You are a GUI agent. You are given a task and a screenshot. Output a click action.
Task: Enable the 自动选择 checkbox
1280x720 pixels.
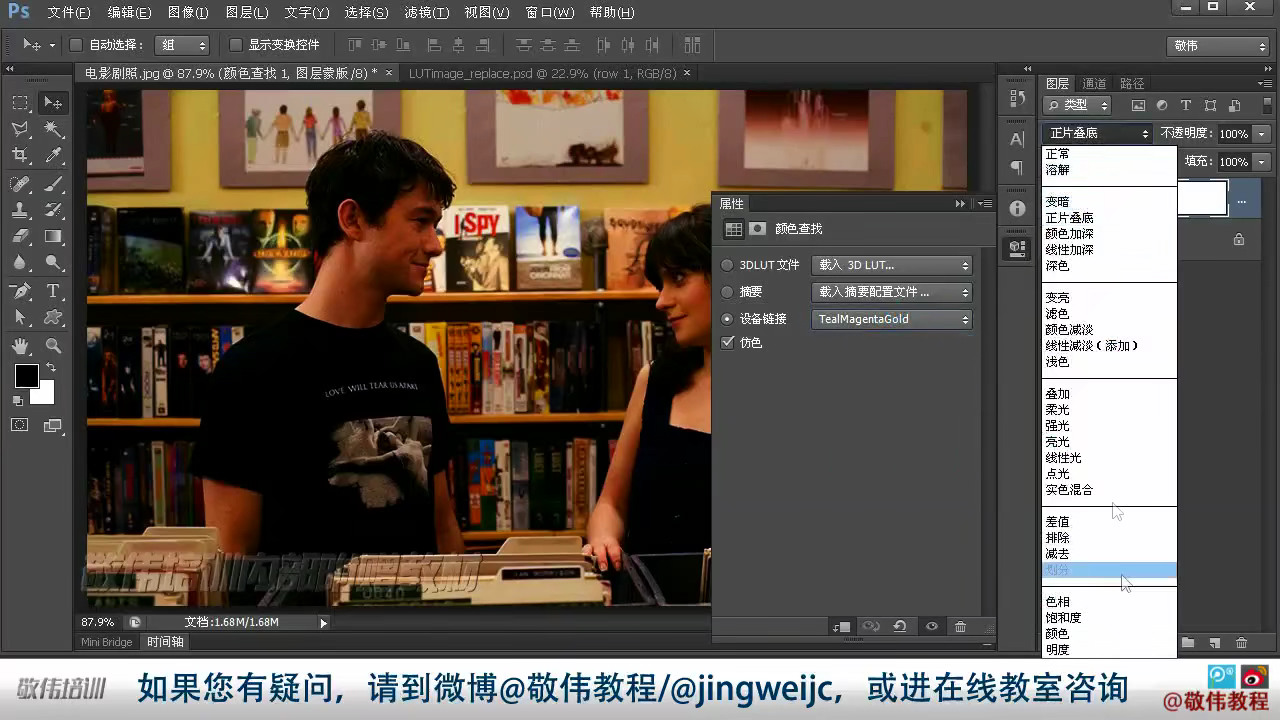click(75, 45)
